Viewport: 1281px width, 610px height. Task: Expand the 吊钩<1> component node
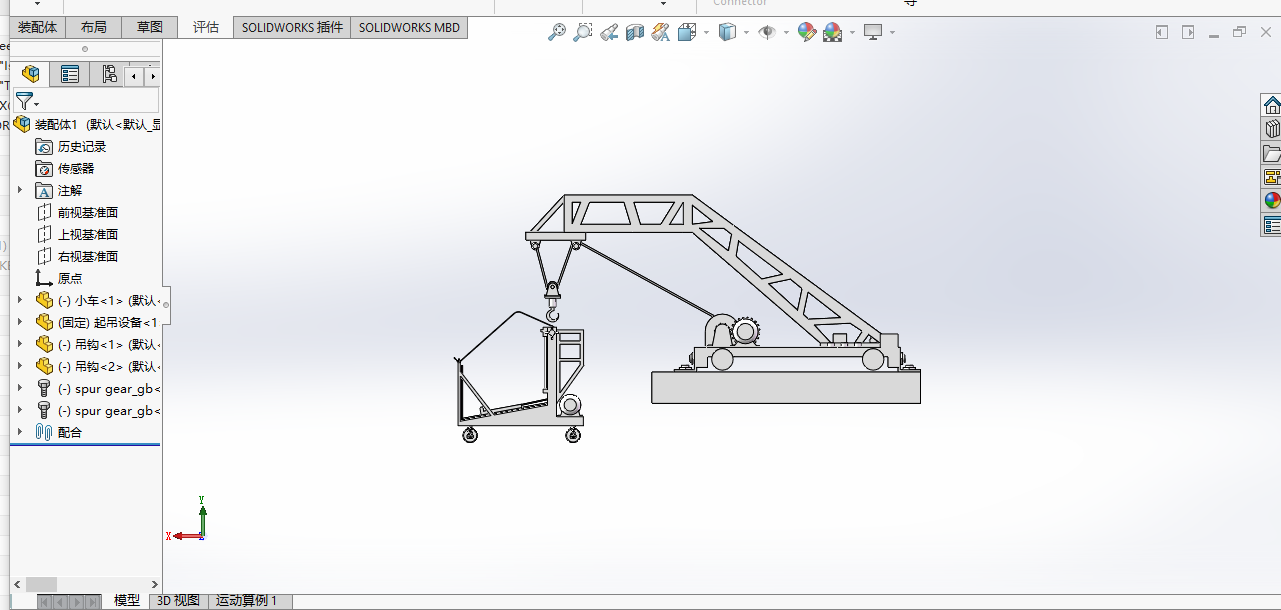pos(19,344)
